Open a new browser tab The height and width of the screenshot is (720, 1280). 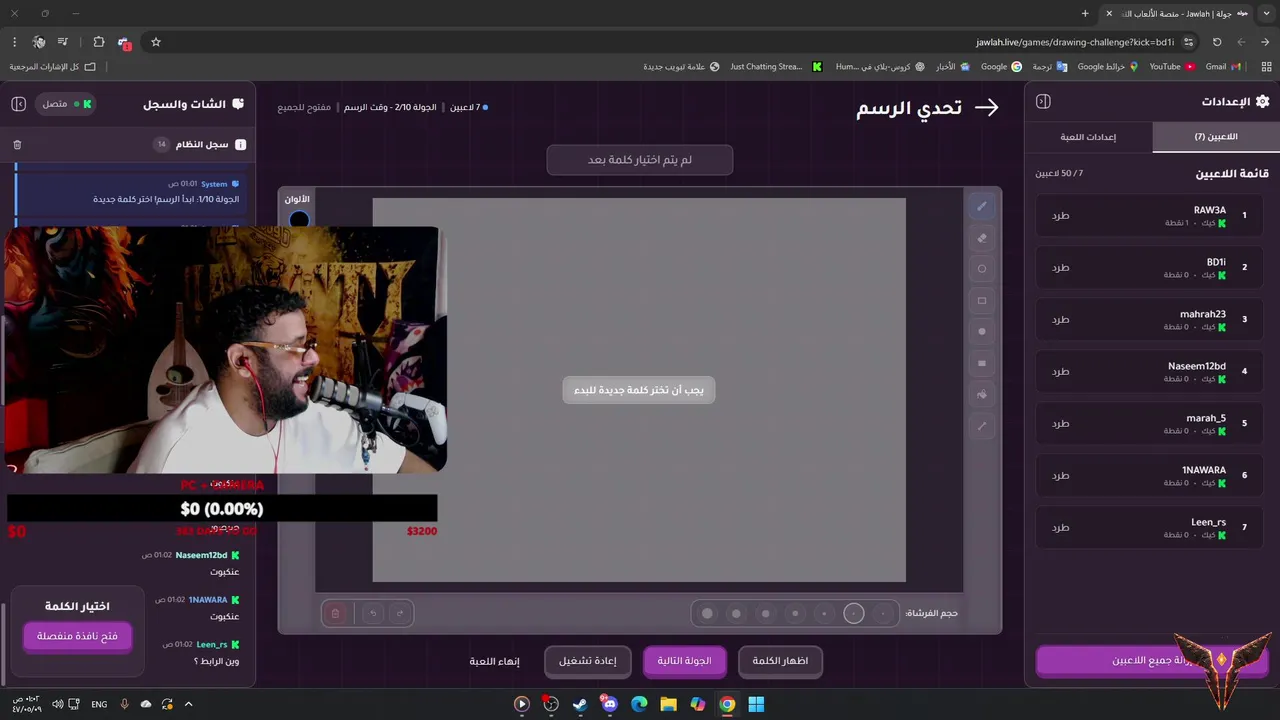click(1085, 13)
